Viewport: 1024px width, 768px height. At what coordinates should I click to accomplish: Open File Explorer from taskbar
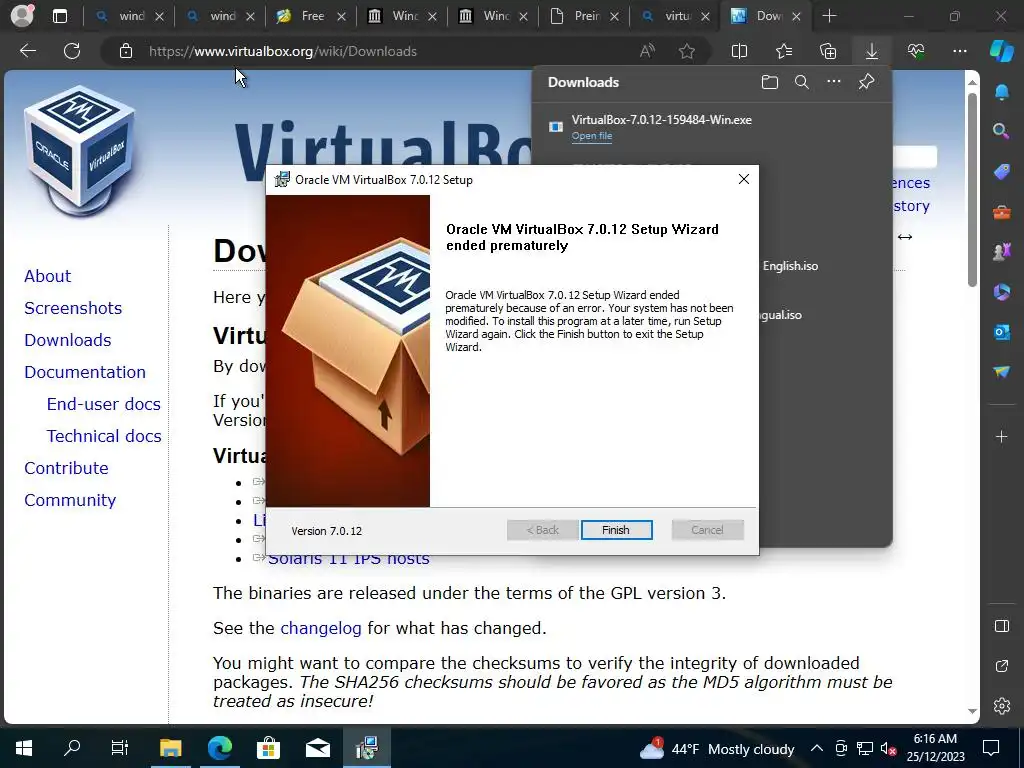pyautogui.click(x=170, y=748)
